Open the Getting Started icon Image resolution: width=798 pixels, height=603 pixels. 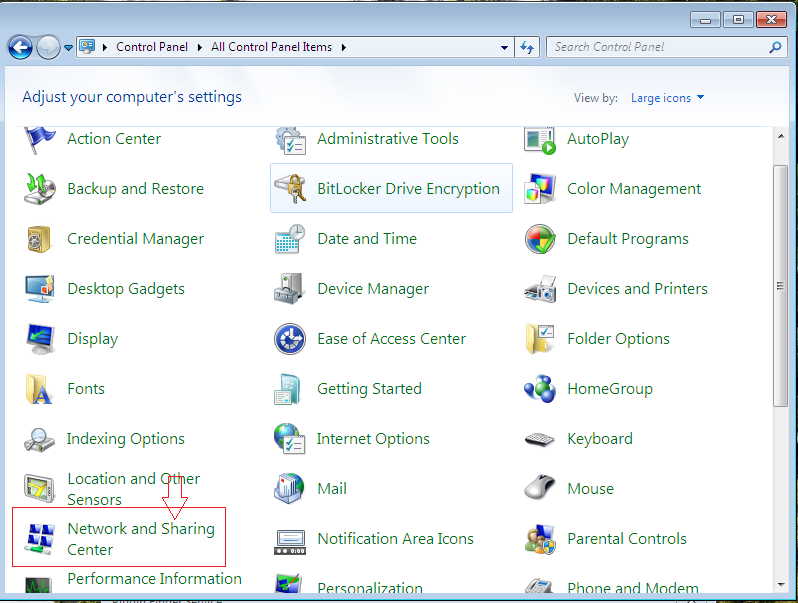tap(288, 389)
